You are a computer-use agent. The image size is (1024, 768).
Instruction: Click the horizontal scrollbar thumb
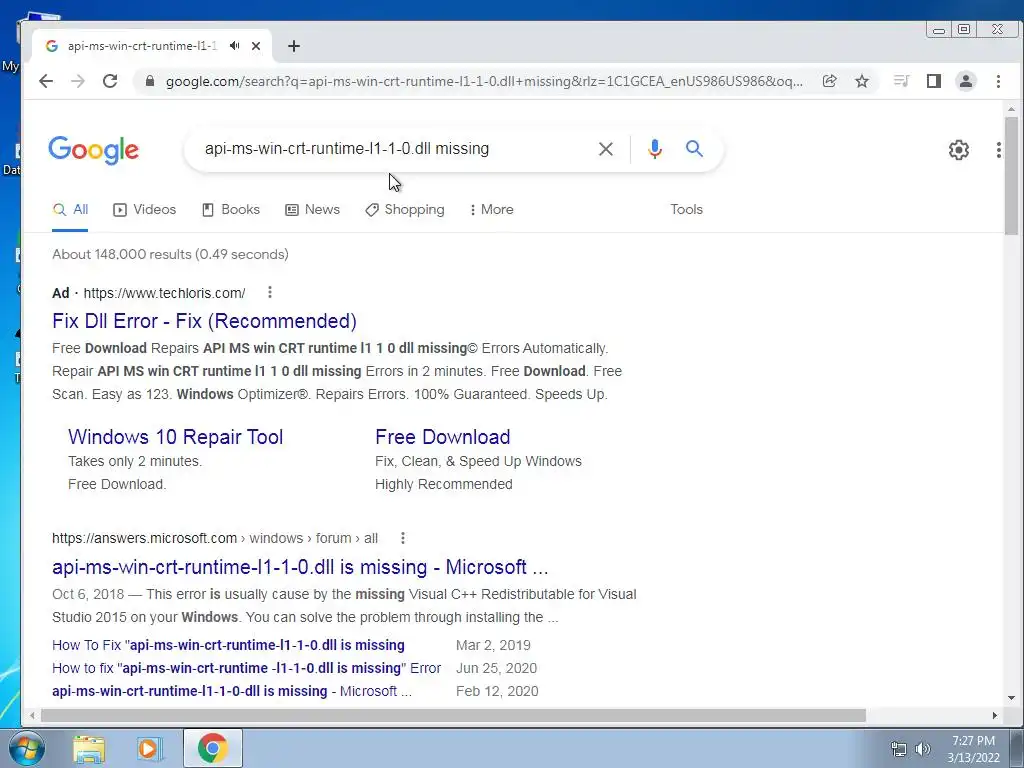(x=453, y=716)
